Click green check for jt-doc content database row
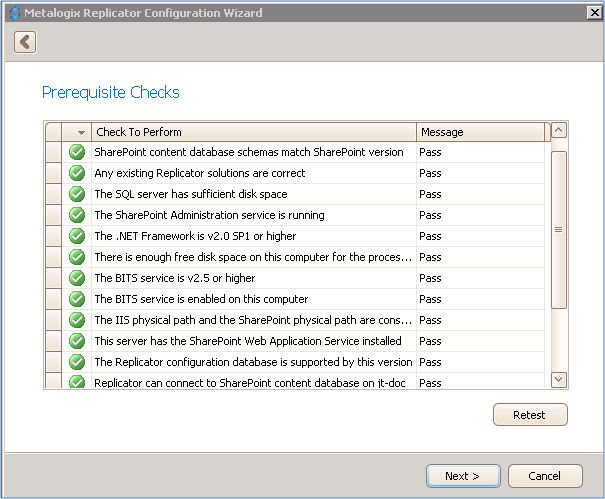Screen dimensions: 605x499 pos(77,382)
